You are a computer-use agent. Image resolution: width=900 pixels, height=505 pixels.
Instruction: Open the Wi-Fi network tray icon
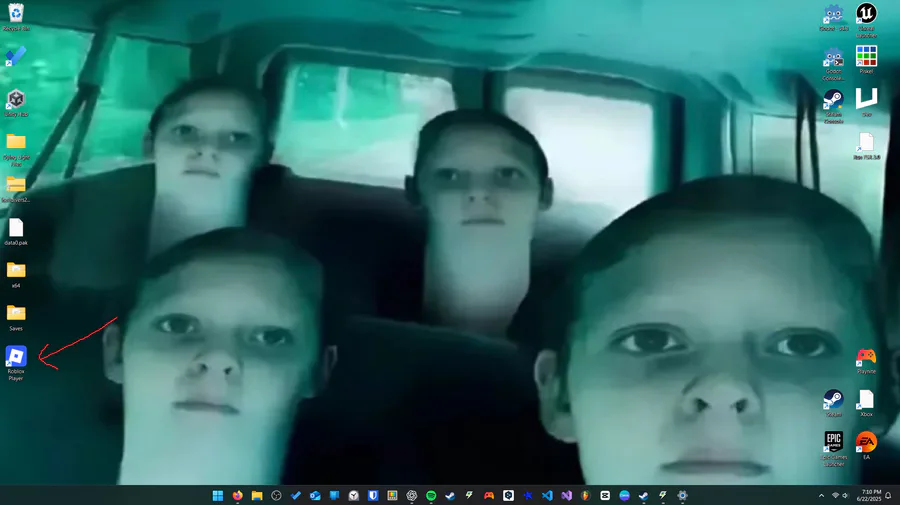(x=836, y=495)
